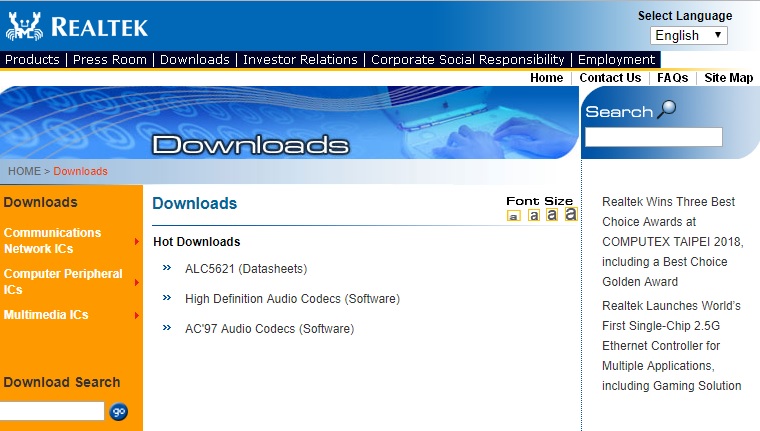Click the arrow bullet beside ALC5621

tap(167, 269)
